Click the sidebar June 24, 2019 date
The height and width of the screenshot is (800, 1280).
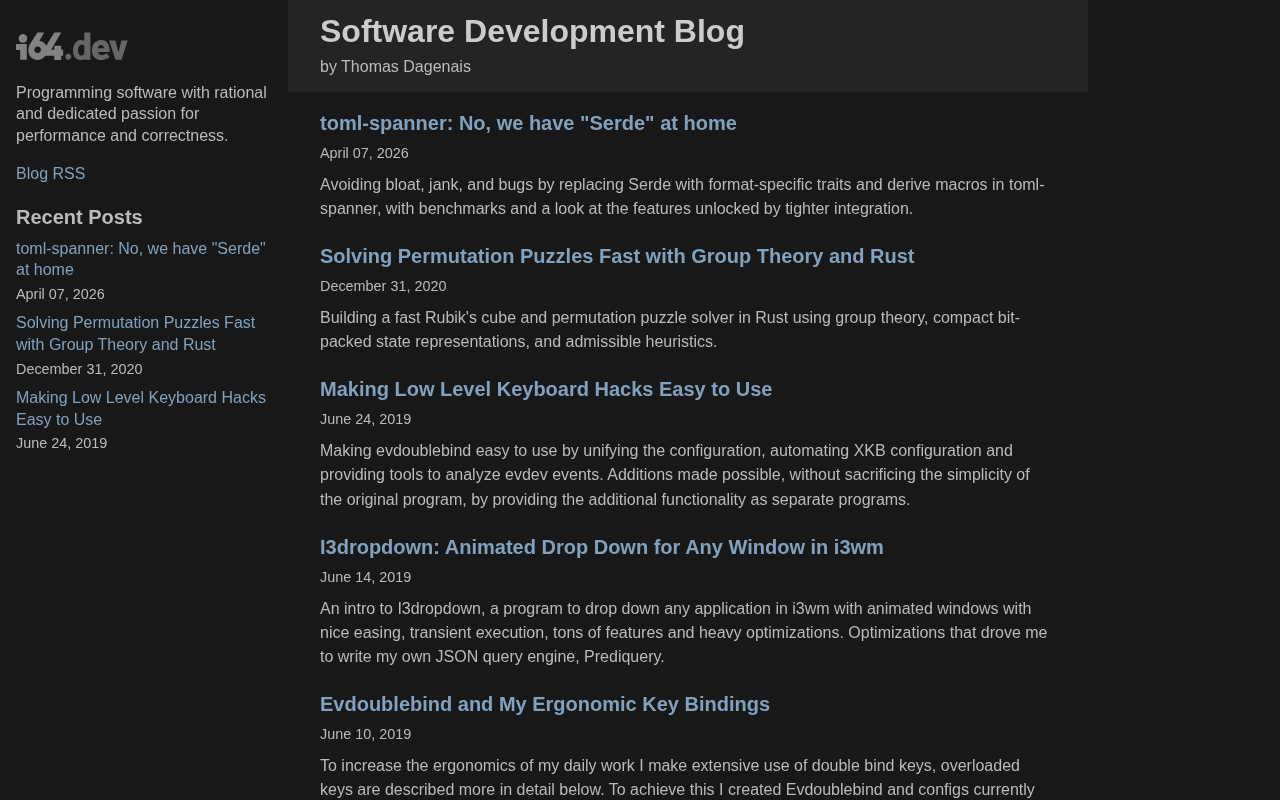coord(61,443)
